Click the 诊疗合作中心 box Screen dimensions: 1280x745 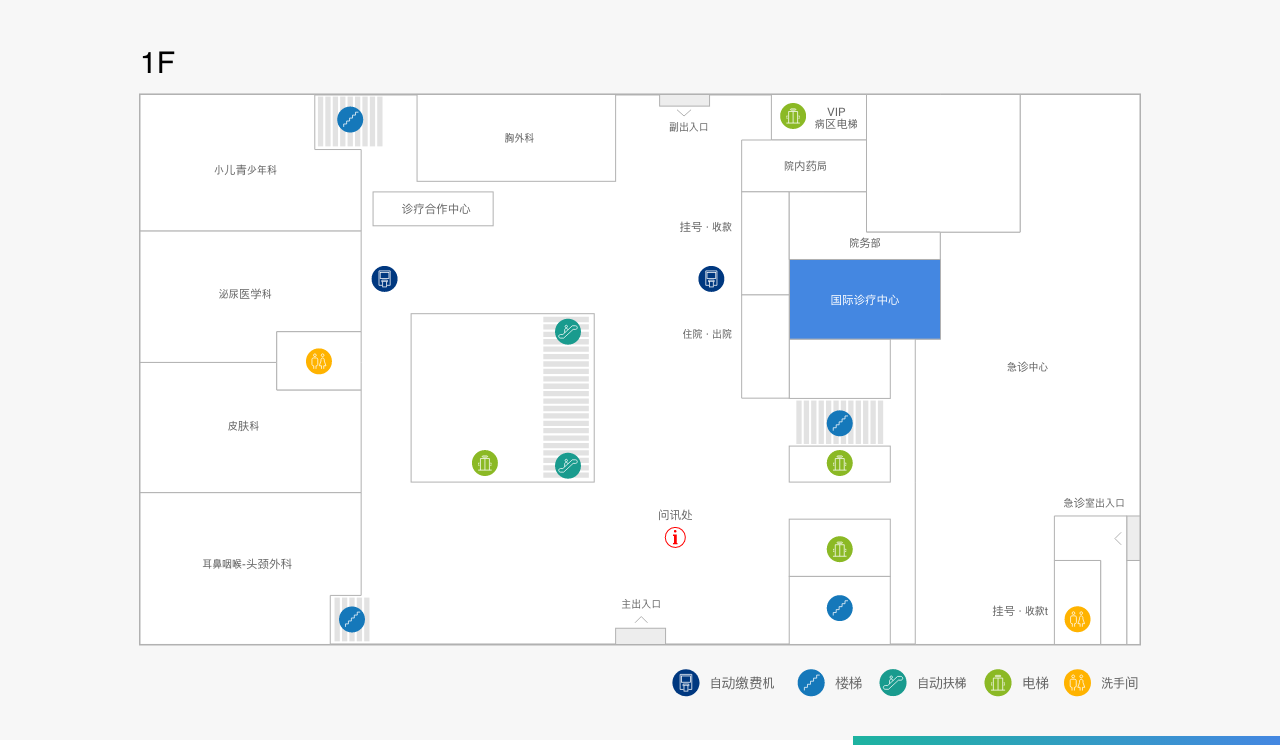433,209
